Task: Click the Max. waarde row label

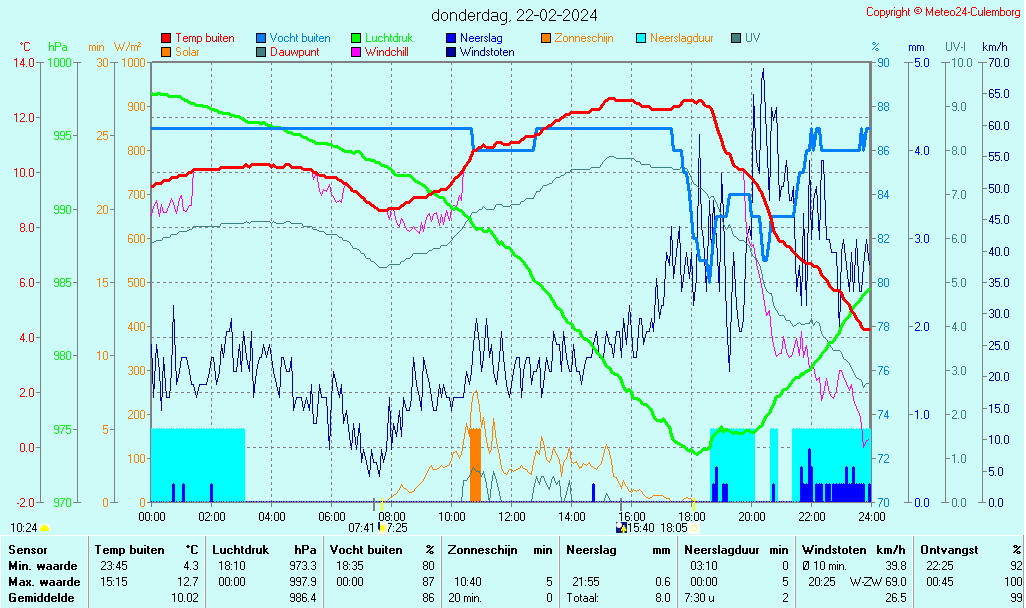Action: 44,582
